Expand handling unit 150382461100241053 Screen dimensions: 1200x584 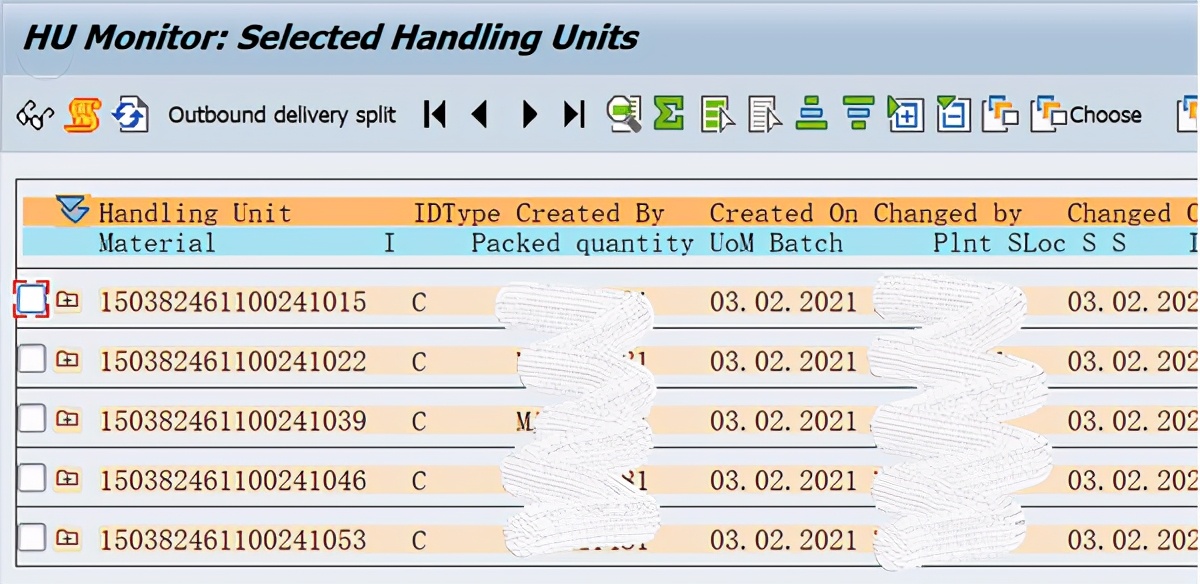pos(68,540)
